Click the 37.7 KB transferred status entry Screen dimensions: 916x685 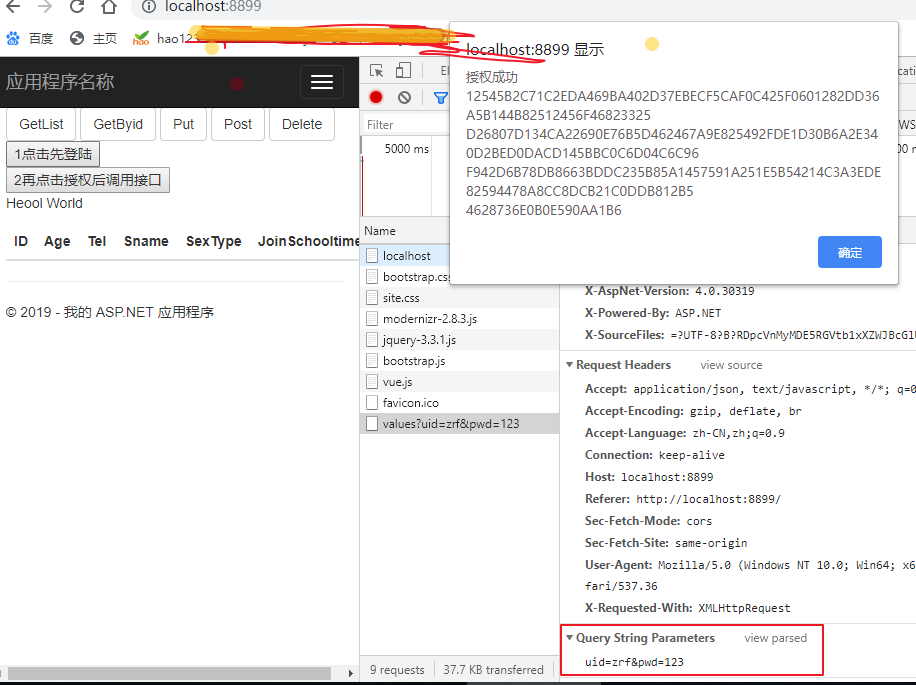pyautogui.click(x=493, y=670)
